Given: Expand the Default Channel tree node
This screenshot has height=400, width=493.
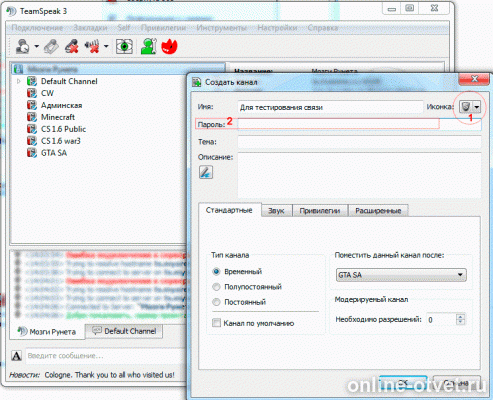Looking at the screenshot, I should [x=19, y=81].
